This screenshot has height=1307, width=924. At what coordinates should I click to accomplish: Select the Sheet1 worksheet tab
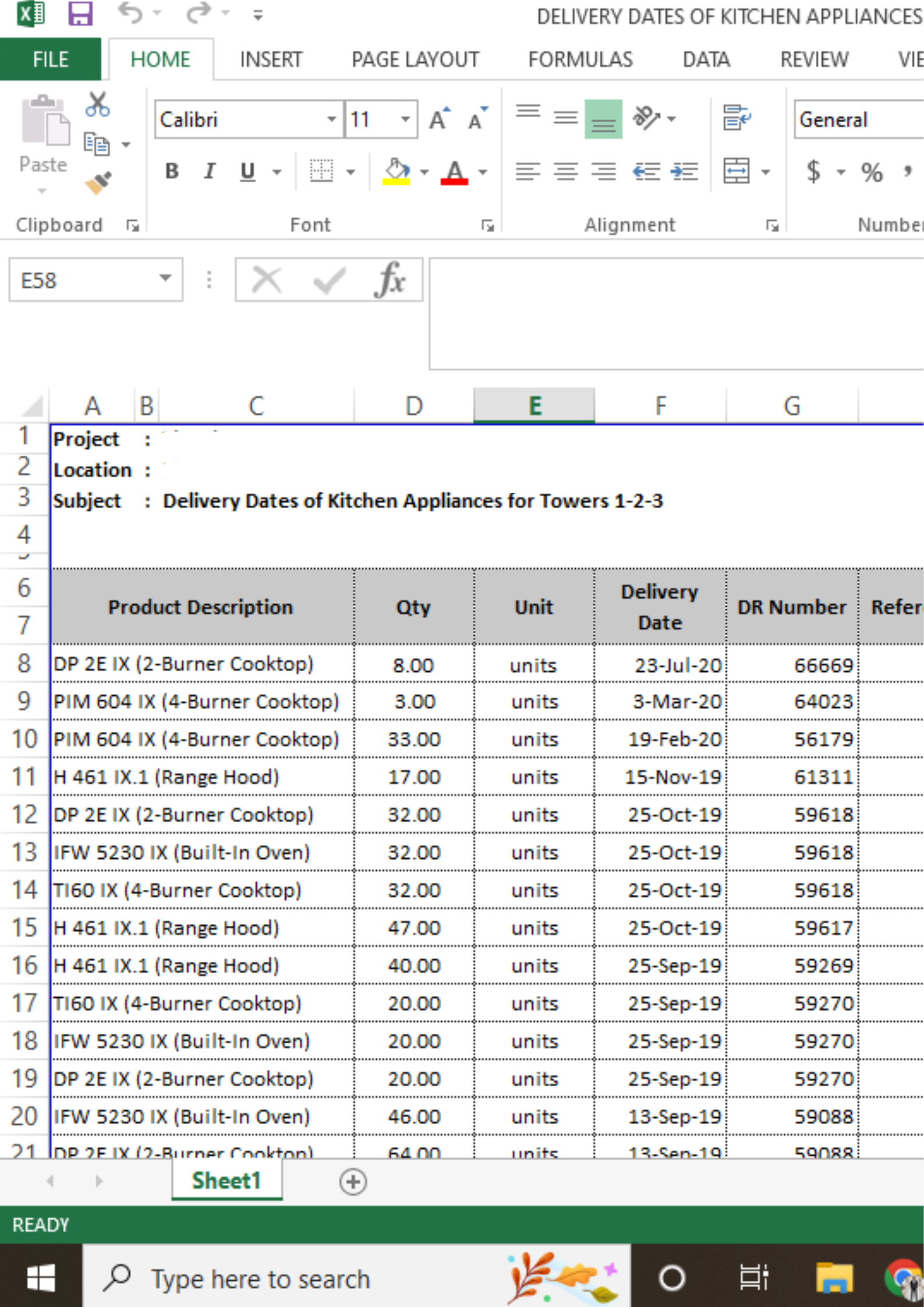[226, 1181]
